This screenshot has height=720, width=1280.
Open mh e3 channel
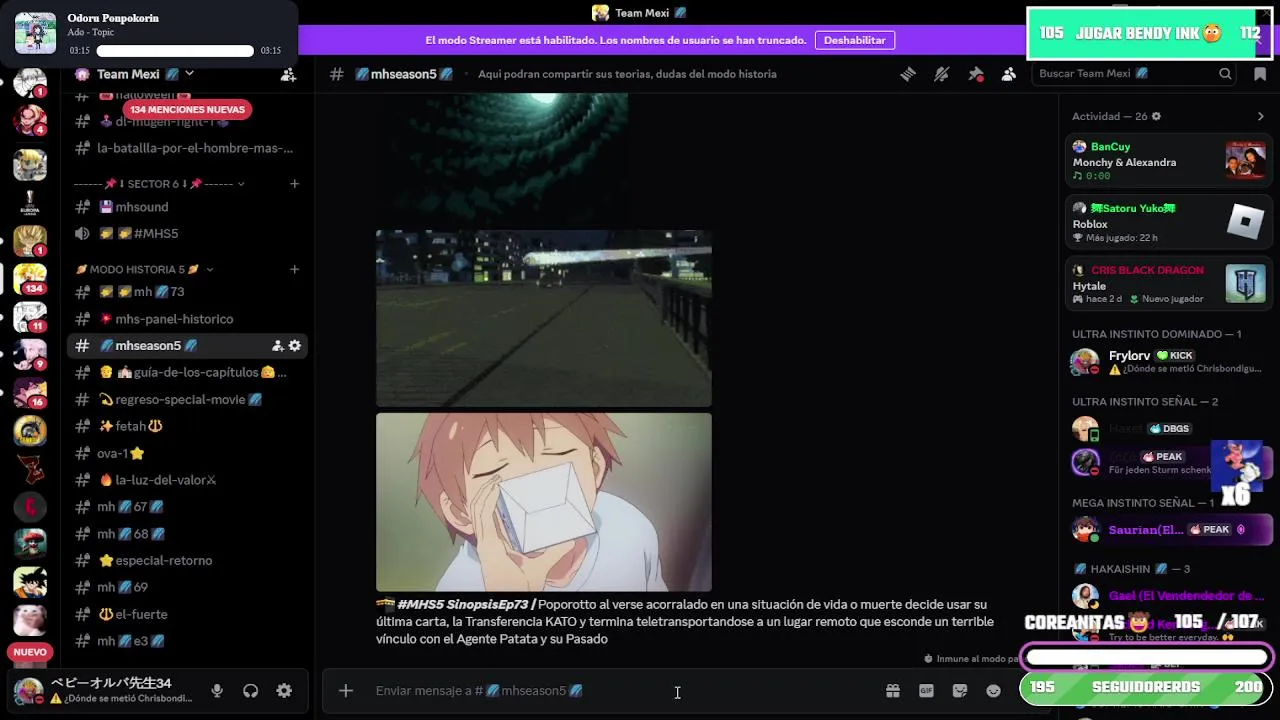point(187,641)
